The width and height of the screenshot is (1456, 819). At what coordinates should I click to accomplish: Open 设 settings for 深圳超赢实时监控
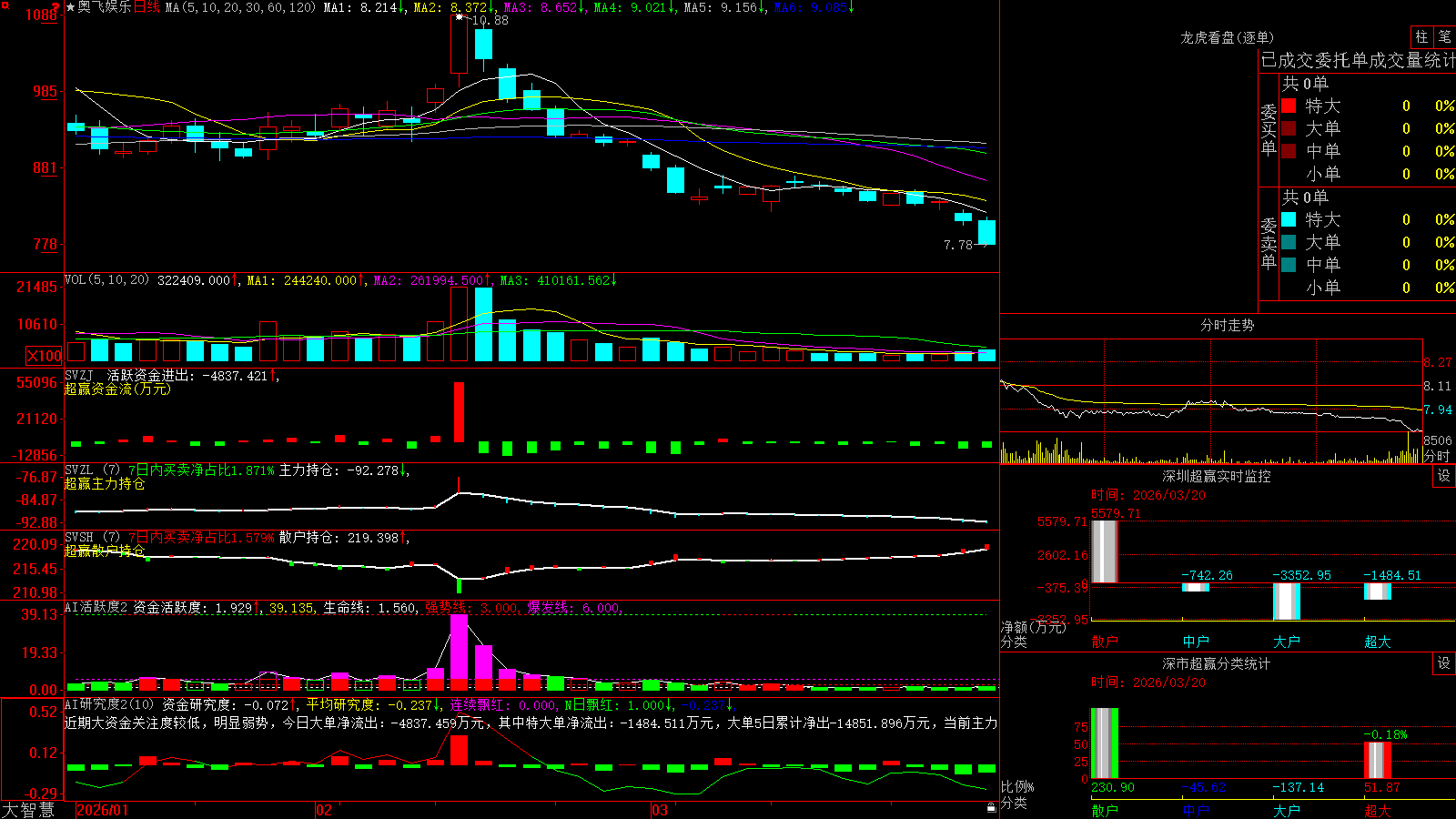pos(1444,476)
